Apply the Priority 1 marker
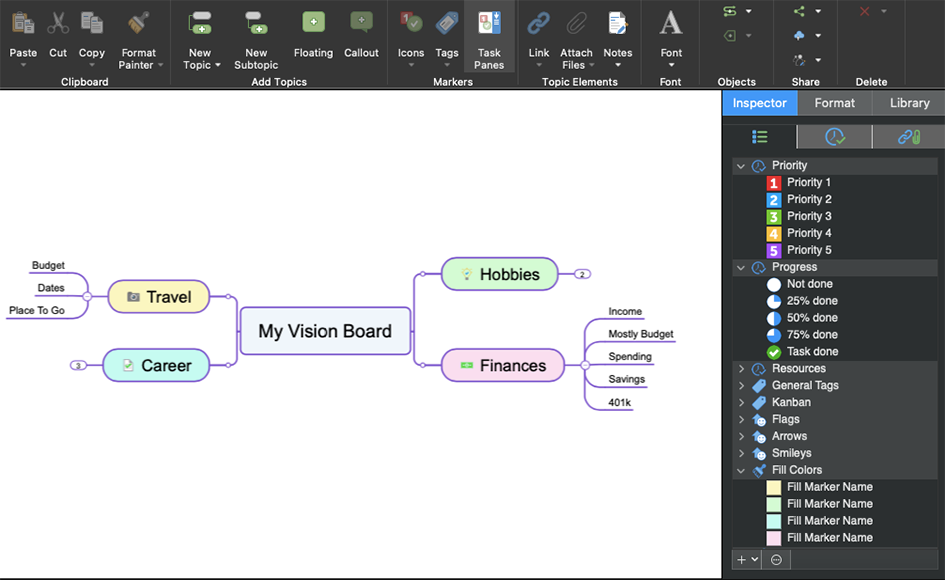 773,183
